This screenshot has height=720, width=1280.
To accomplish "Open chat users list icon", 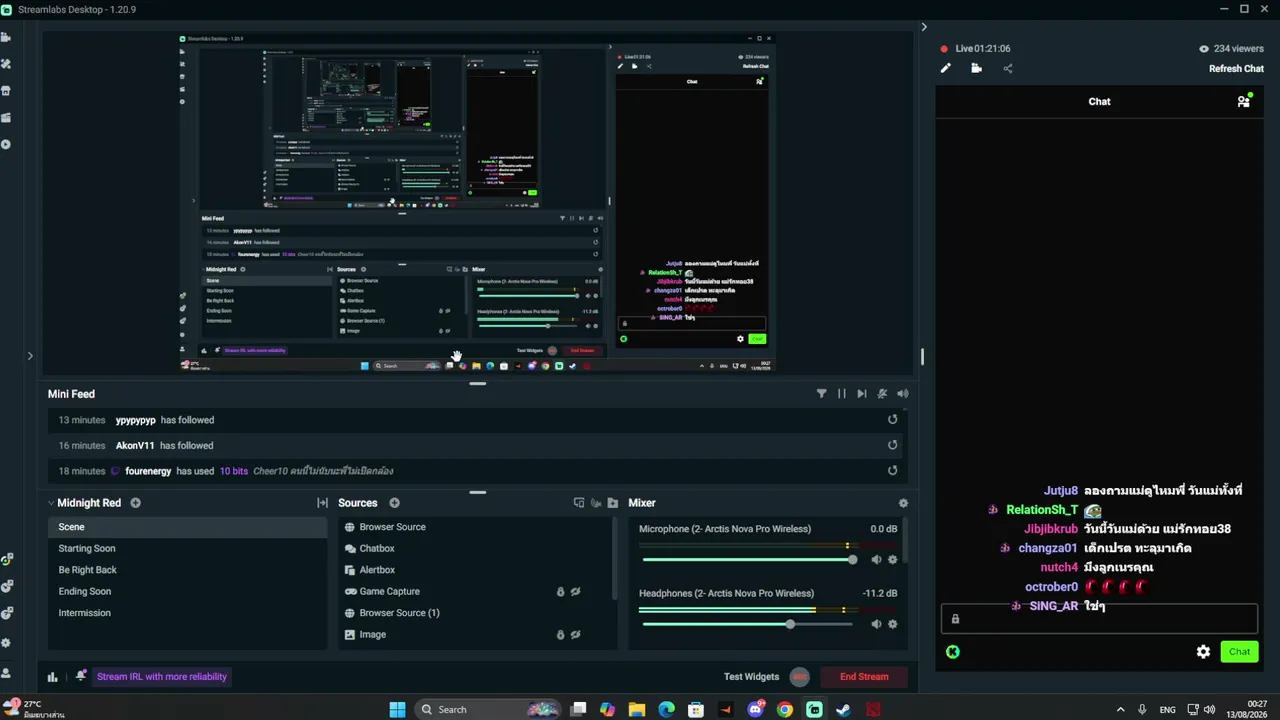I will pos(1244,101).
